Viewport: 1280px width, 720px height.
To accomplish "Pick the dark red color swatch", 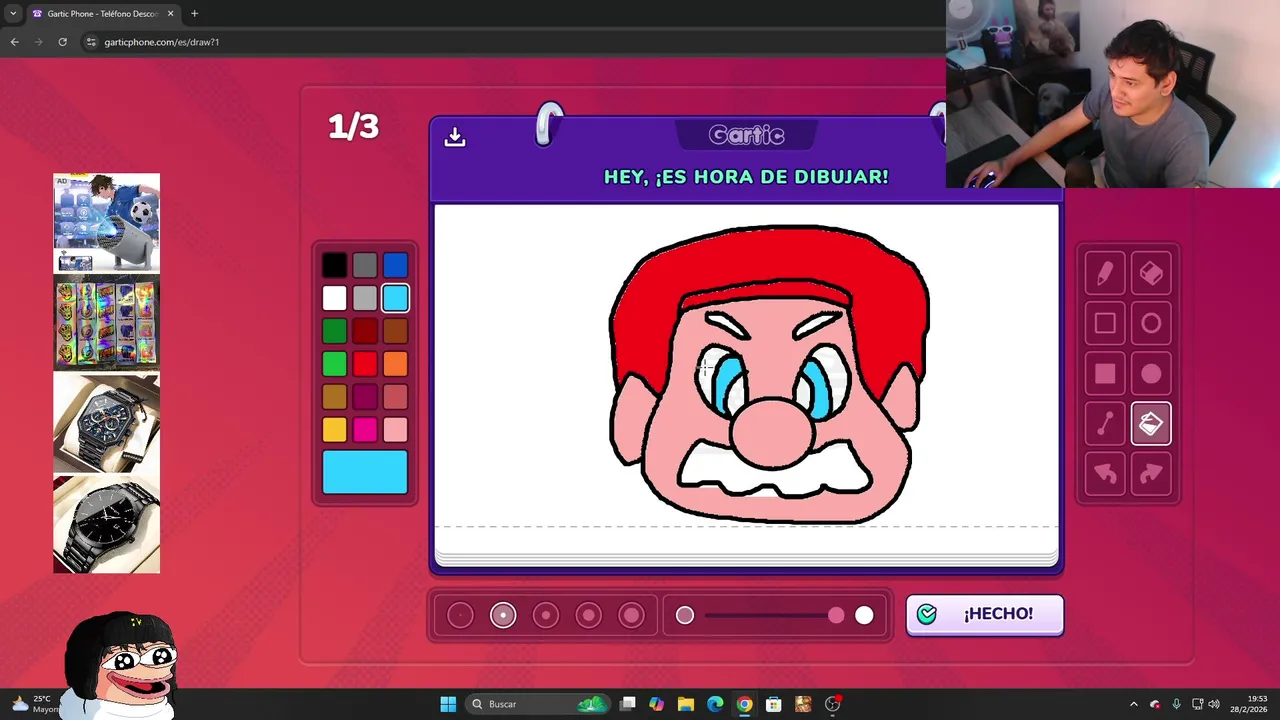I will click(x=365, y=331).
